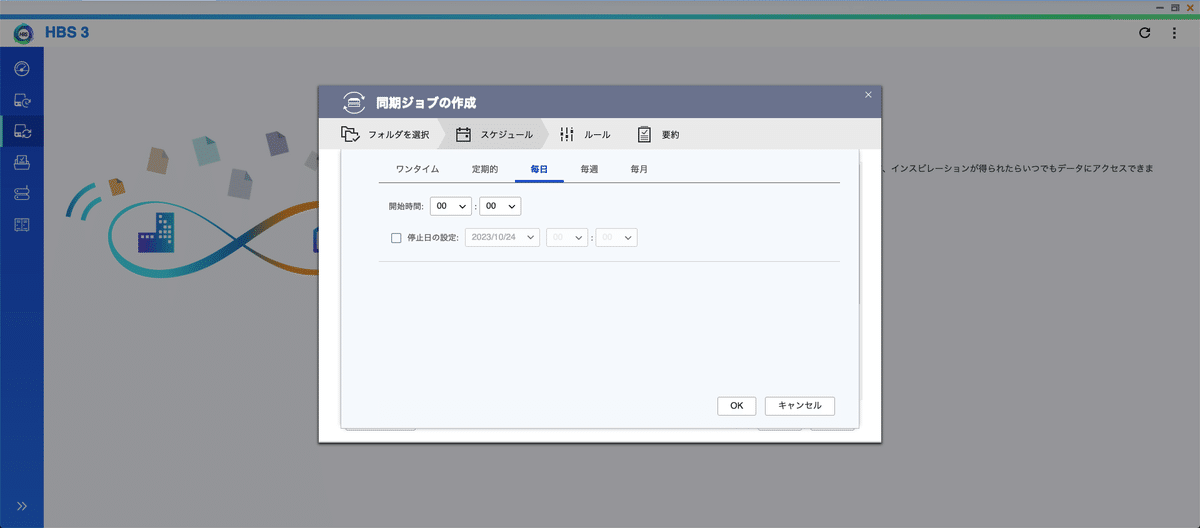The width and height of the screenshot is (1200, 528).
Task: Open the 2023/10/24 stop date dropdown
Action: click(502, 238)
